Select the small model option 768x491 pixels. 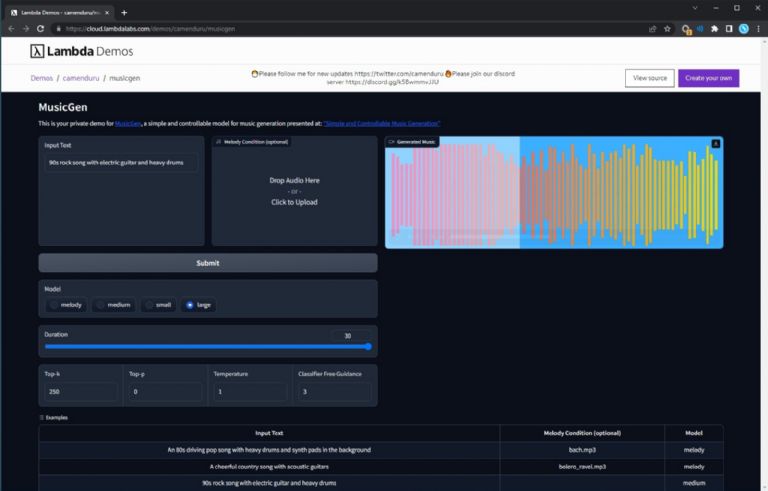tap(158, 305)
